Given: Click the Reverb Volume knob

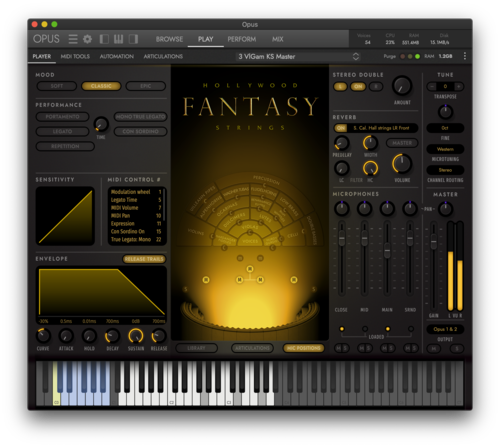Looking at the screenshot, I should point(402,164).
